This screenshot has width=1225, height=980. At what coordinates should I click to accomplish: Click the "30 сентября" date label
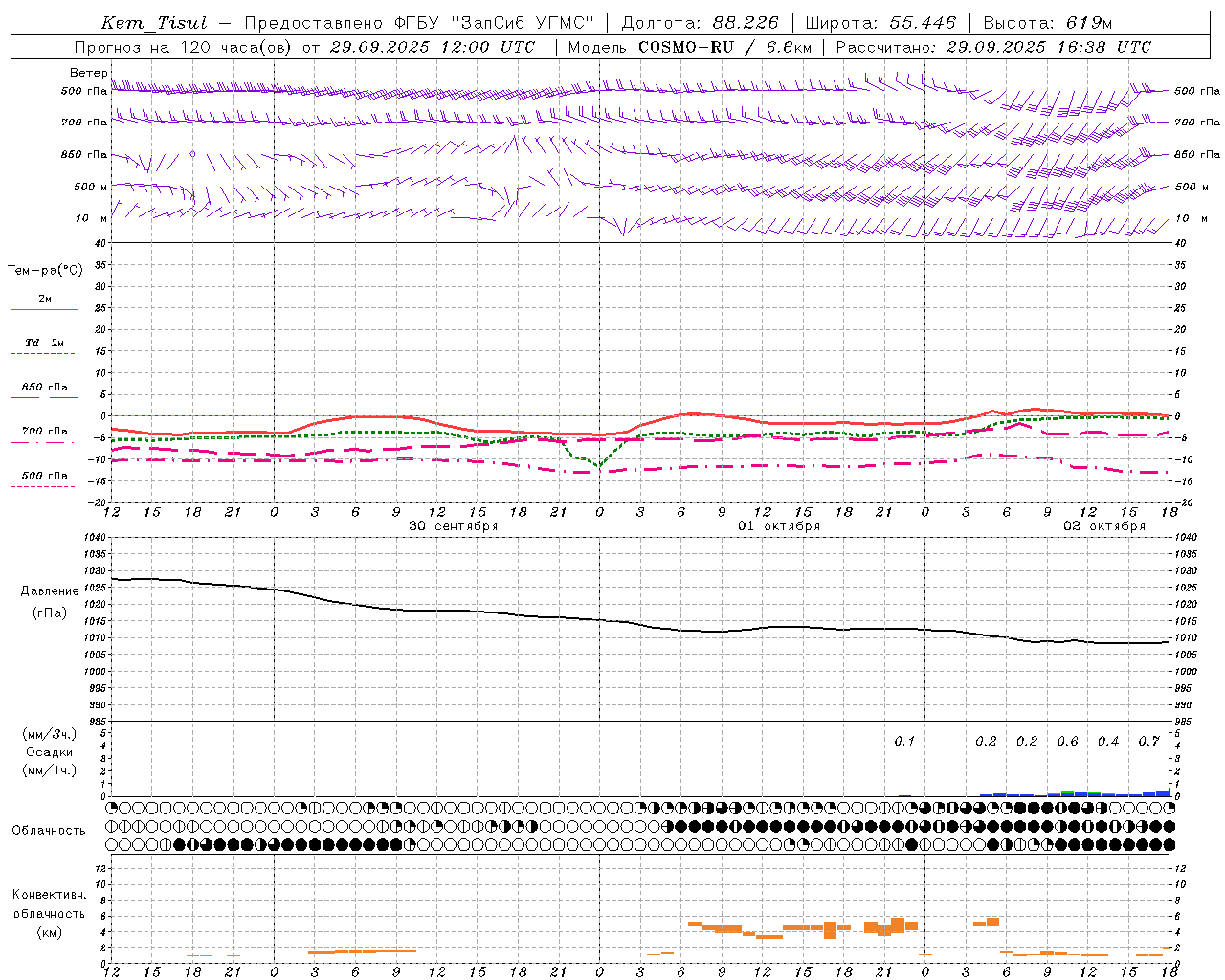[453, 526]
